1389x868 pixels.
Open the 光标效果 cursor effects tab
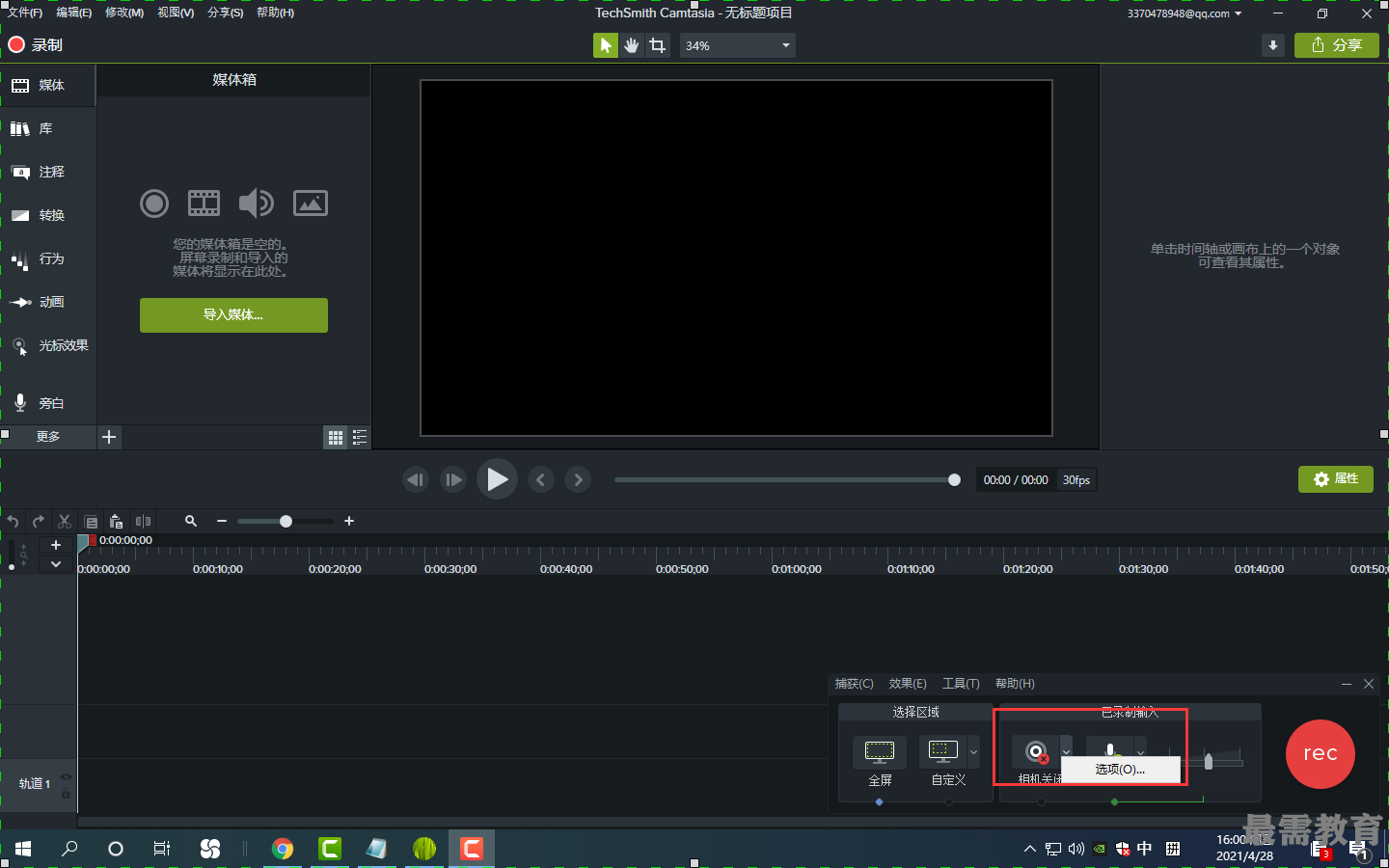[x=48, y=345]
